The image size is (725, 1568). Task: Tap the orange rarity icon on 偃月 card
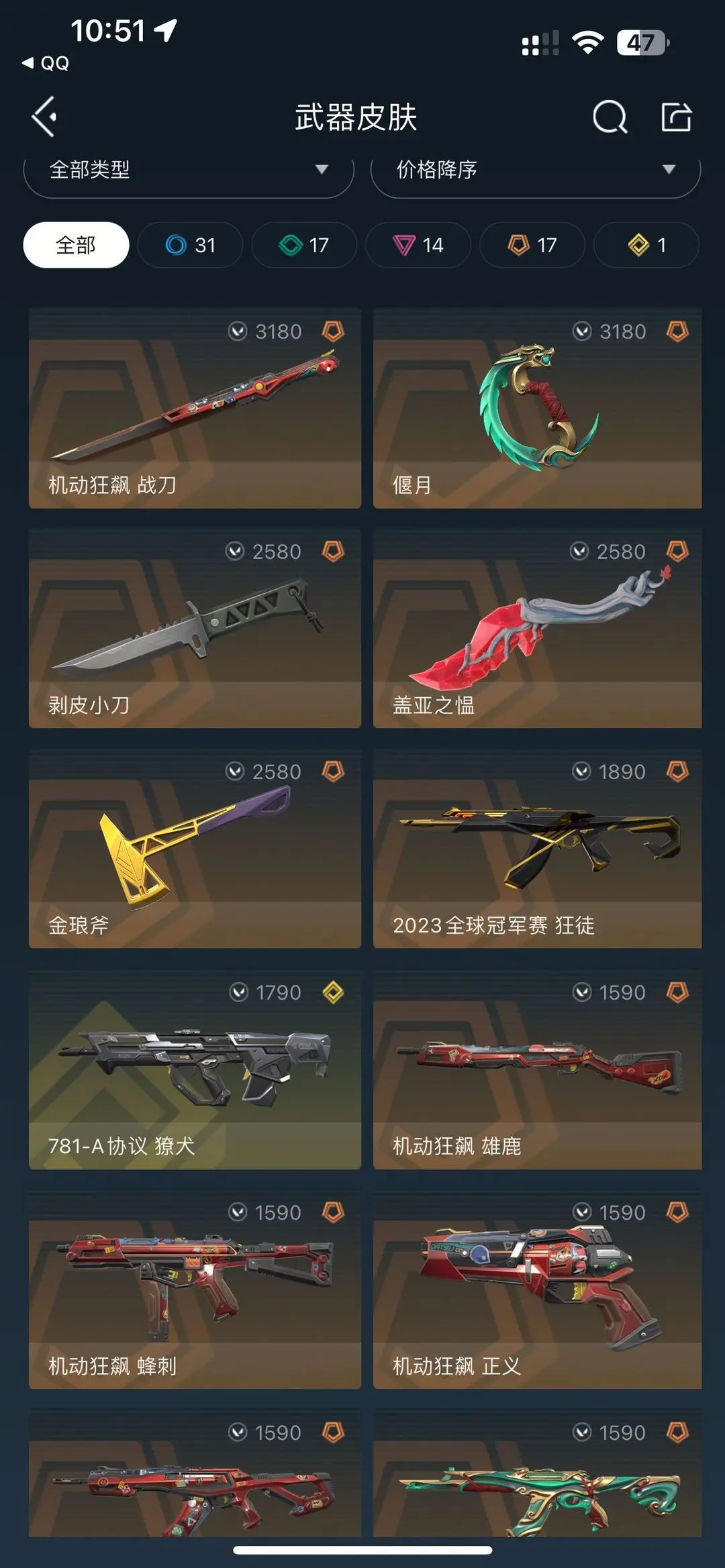(x=677, y=331)
